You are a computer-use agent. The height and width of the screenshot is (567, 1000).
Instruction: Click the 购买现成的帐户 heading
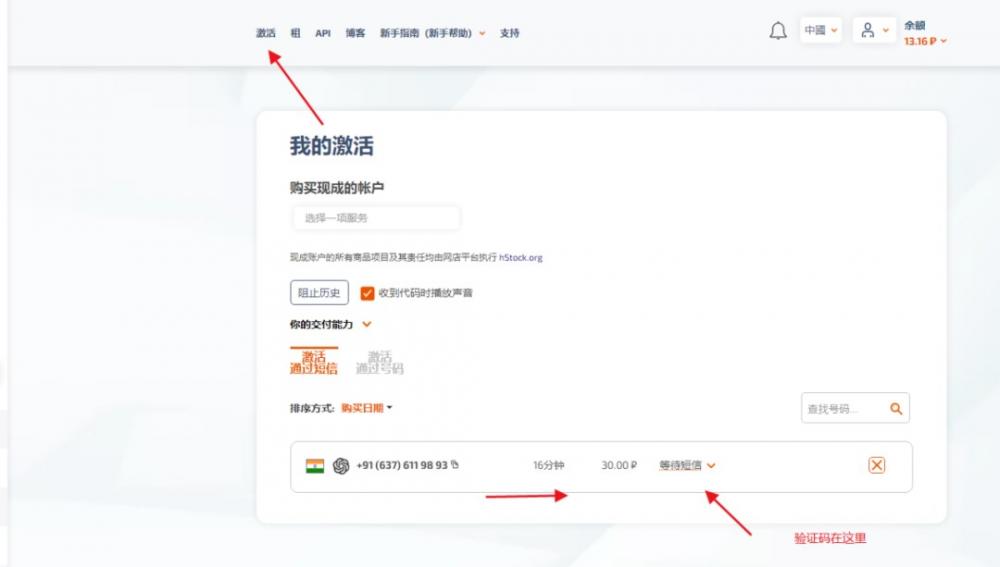(x=337, y=188)
